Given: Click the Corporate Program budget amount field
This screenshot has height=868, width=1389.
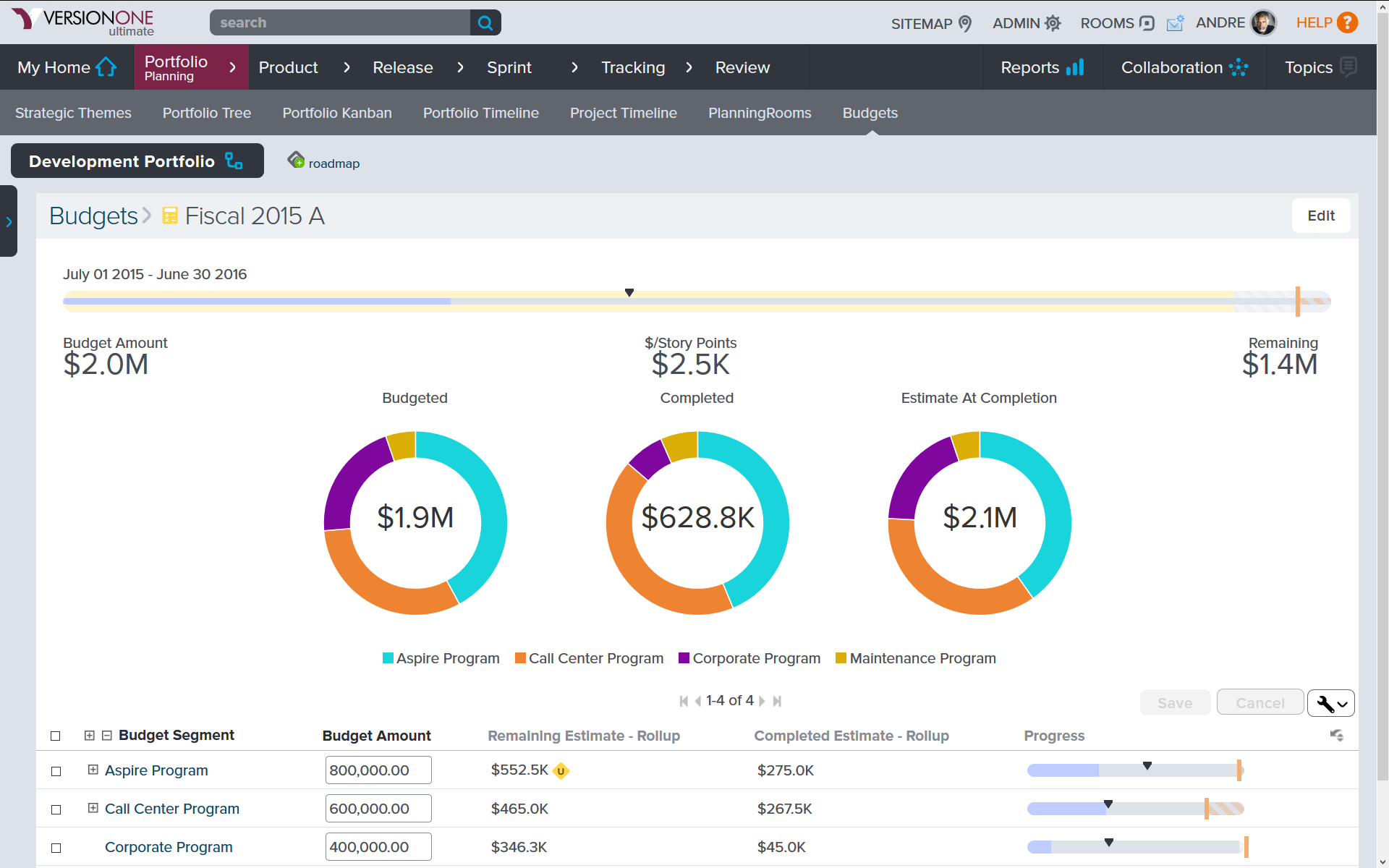Looking at the screenshot, I should (x=378, y=847).
